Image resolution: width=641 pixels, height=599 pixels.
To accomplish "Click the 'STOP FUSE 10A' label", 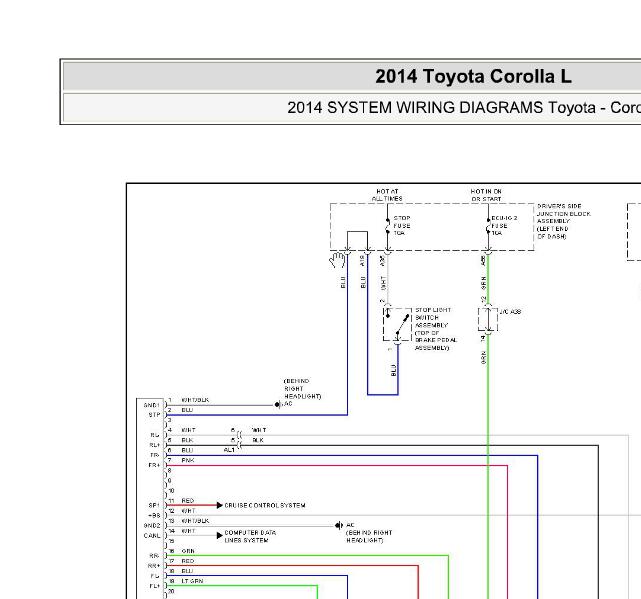I will [x=402, y=225].
